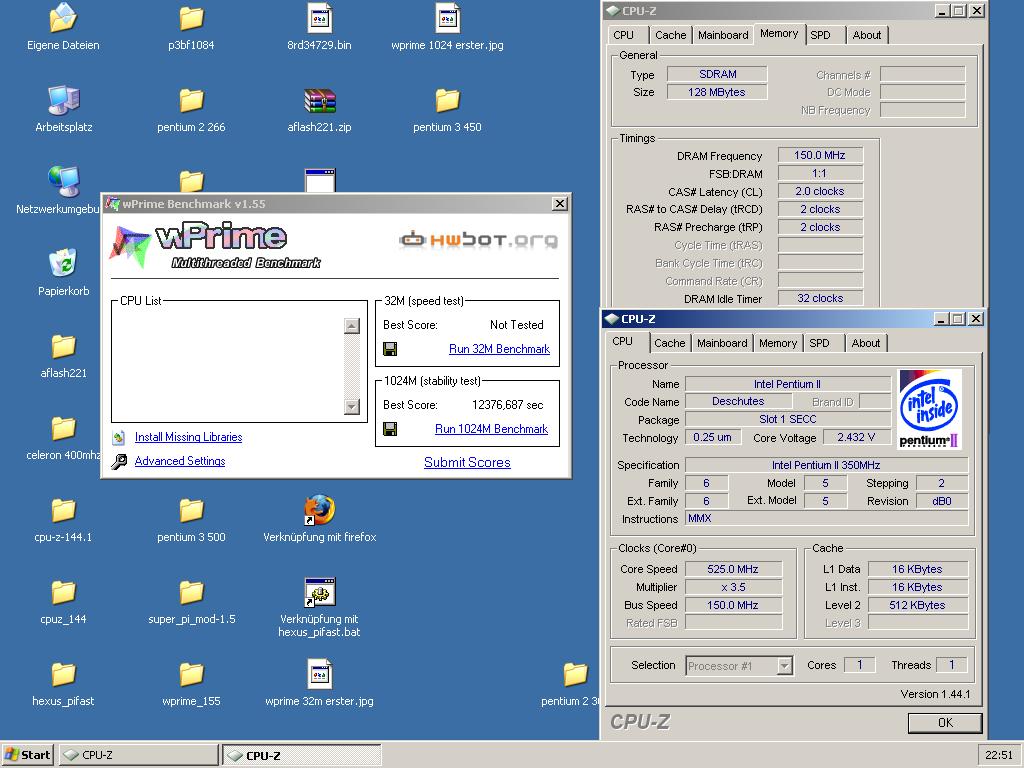Select the aflash221.zip archive icon
The width and height of the screenshot is (1024, 768).
(x=319, y=100)
